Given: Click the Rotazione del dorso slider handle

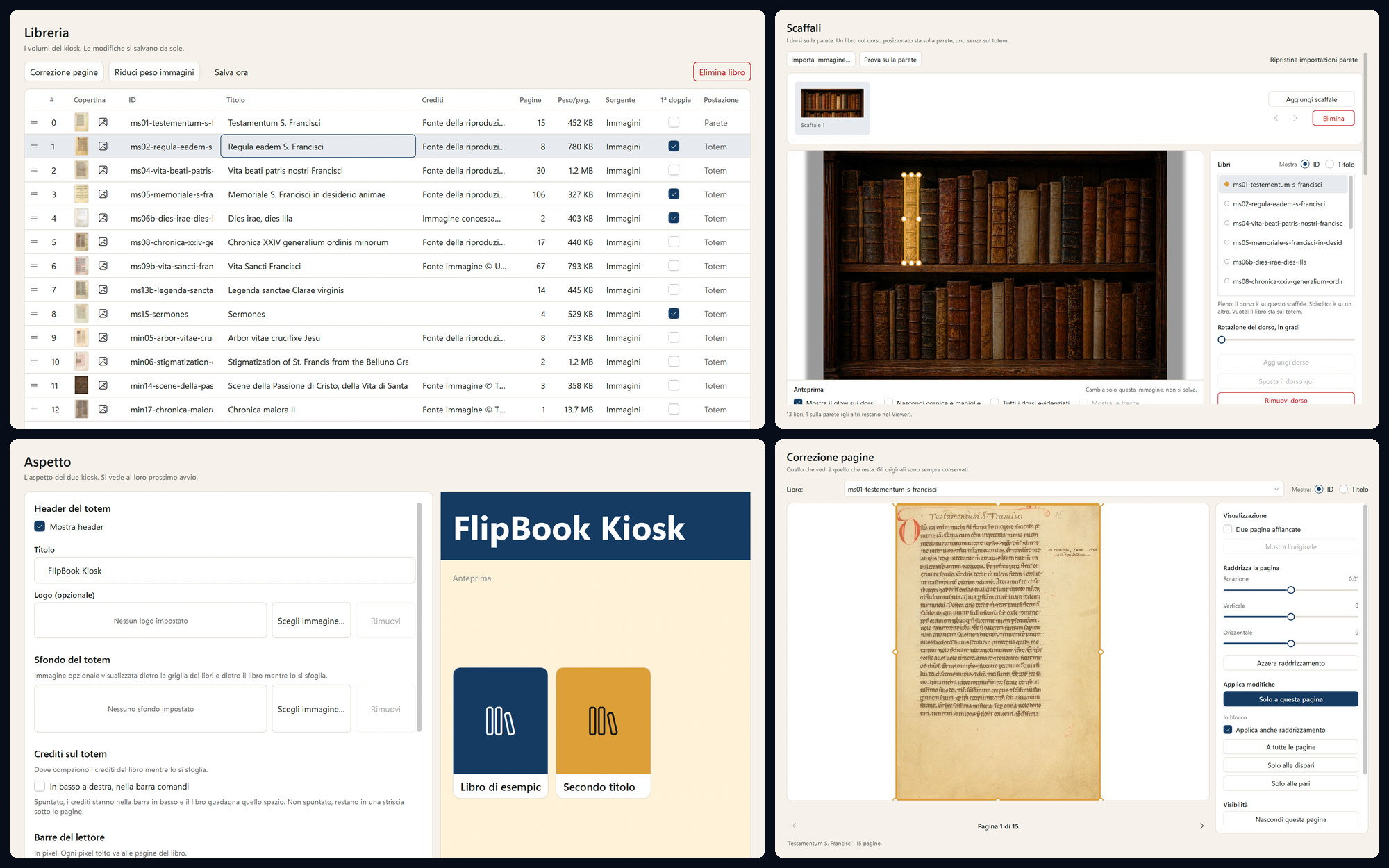Looking at the screenshot, I should (1222, 340).
